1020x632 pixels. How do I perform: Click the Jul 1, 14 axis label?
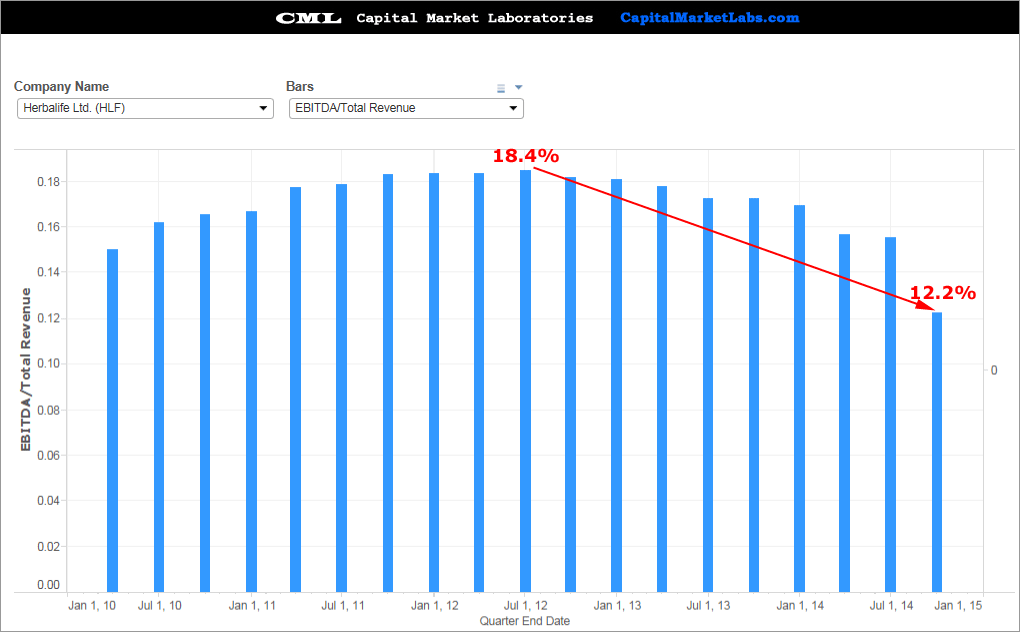[x=891, y=605]
